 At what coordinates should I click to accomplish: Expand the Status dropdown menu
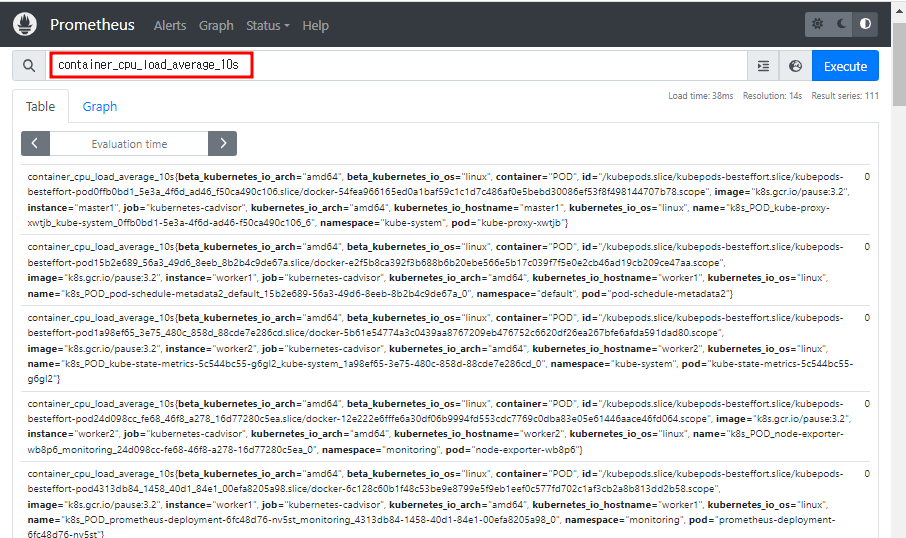[x=268, y=25]
